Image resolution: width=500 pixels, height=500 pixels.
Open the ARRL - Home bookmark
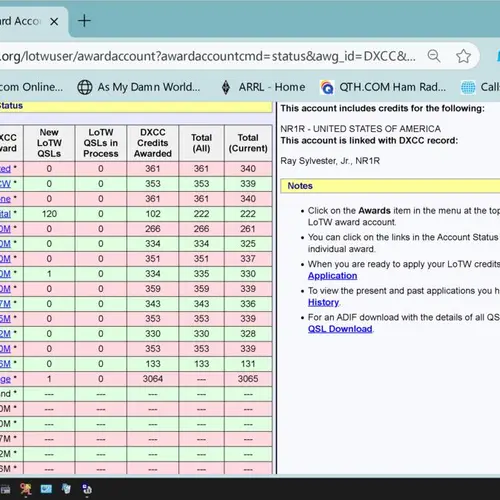[x=263, y=87]
